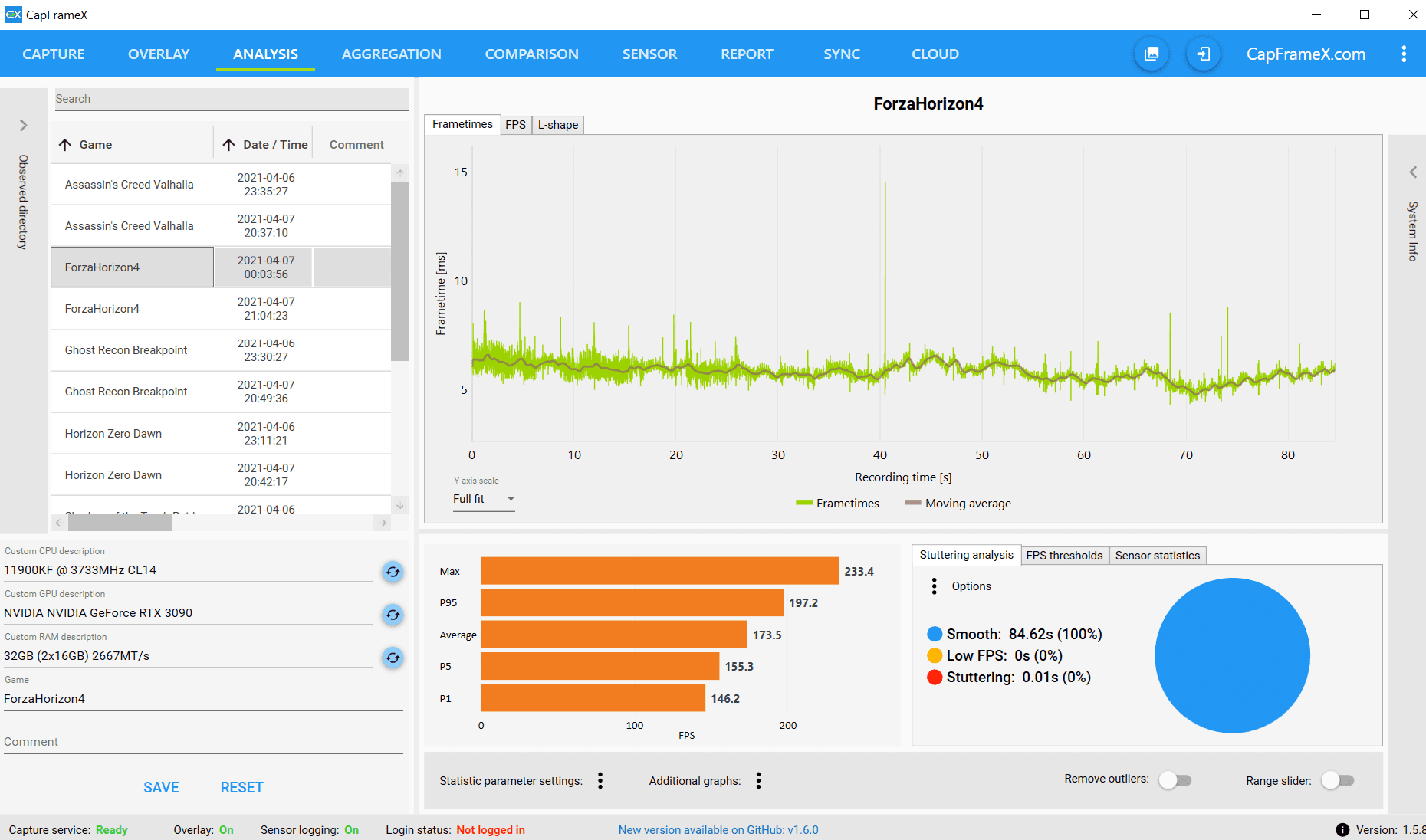Viewport: 1426px width, 840px height.
Task: Select Horizon Zero Dawn 20:42:17 record
Action: pos(221,475)
